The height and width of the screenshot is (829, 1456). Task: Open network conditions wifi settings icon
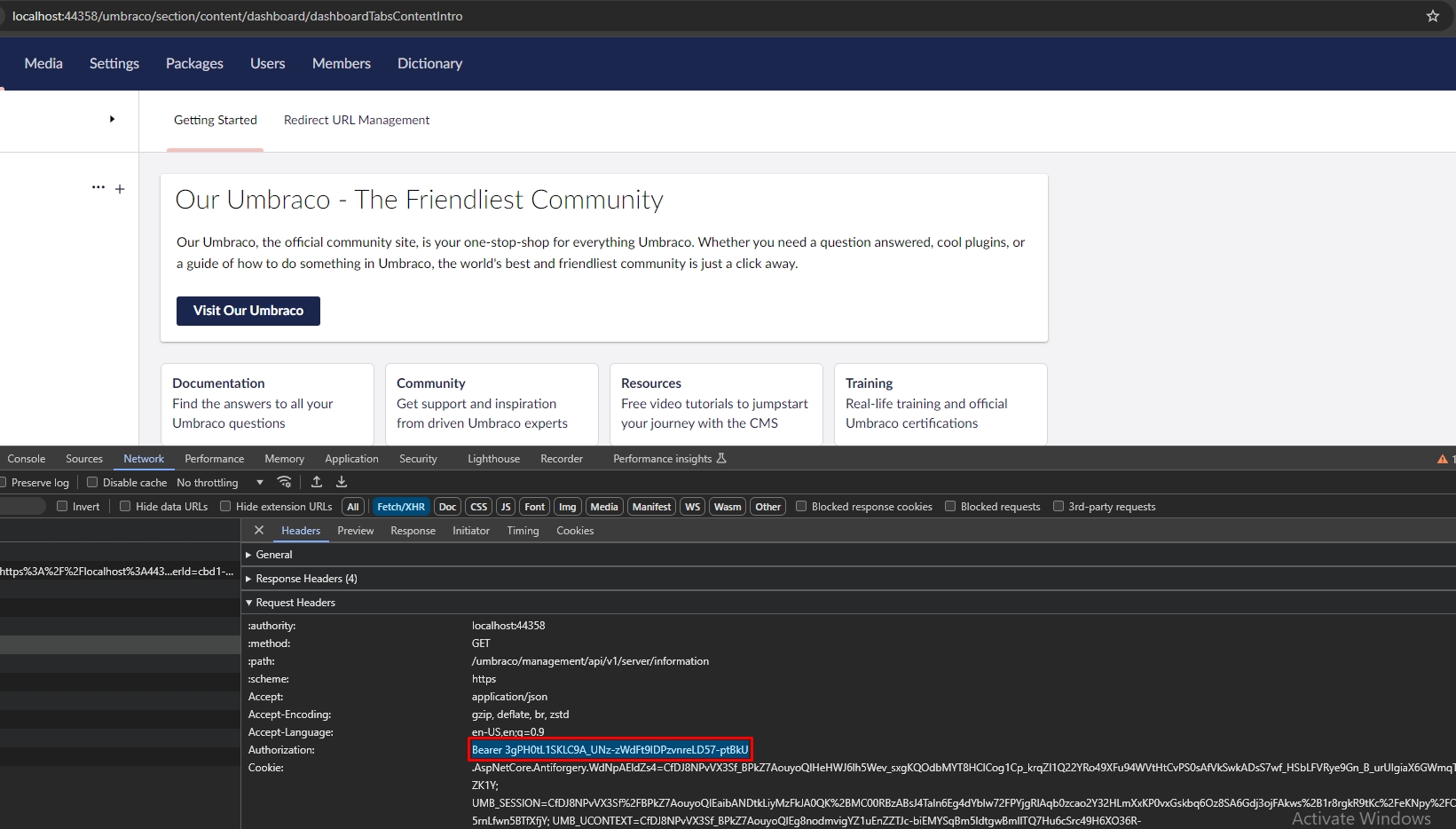284,482
